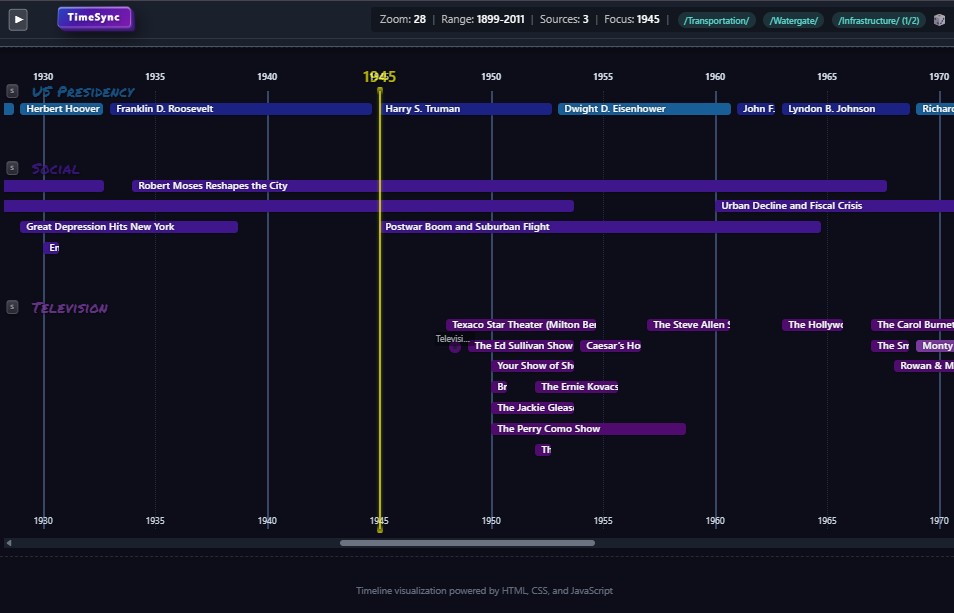Click the Social section heading

click(x=55, y=169)
